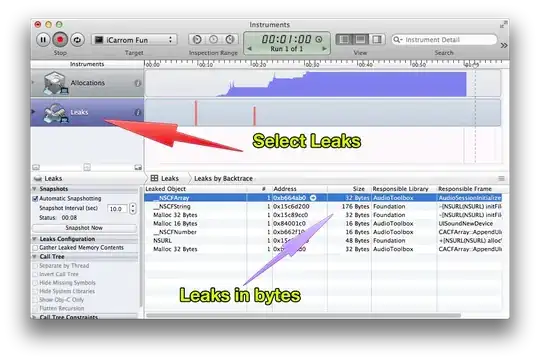Image resolution: width=540 pixels, height=361 pixels.
Task: Click detail pane options icon at right
Action: point(501,178)
